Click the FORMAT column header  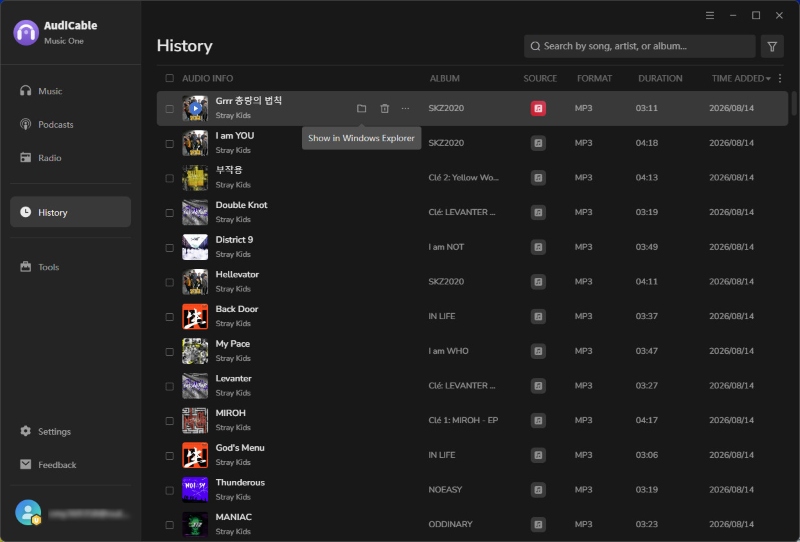(x=594, y=79)
